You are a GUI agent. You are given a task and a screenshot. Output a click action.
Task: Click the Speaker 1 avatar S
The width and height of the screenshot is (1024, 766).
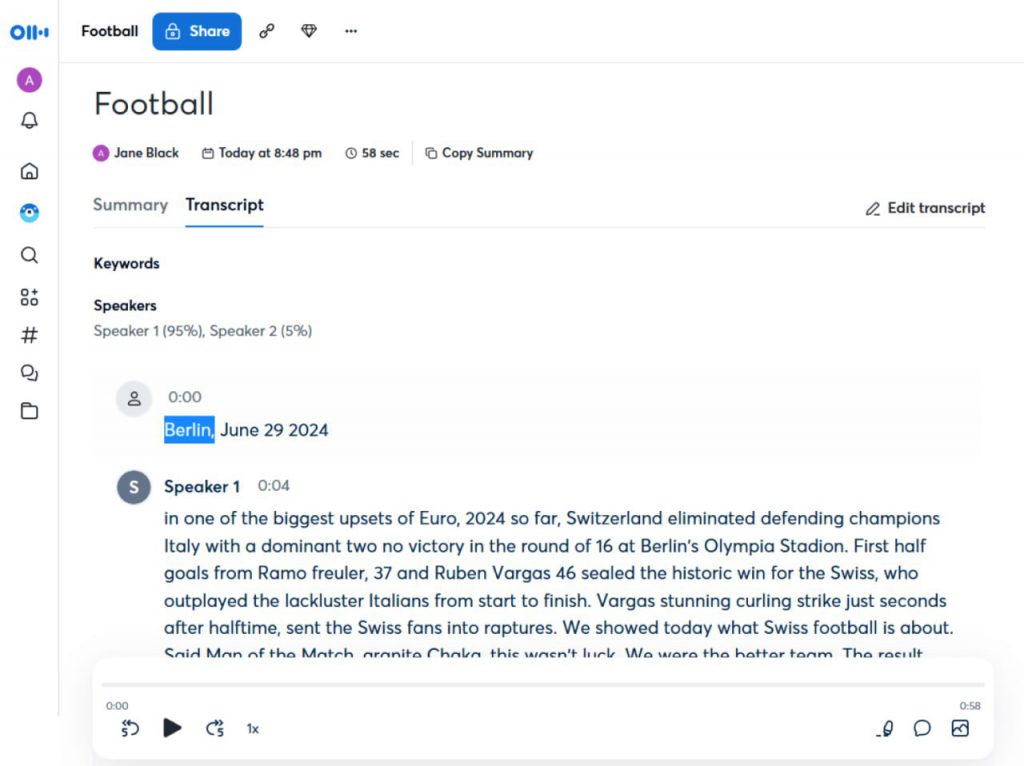click(134, 487)
